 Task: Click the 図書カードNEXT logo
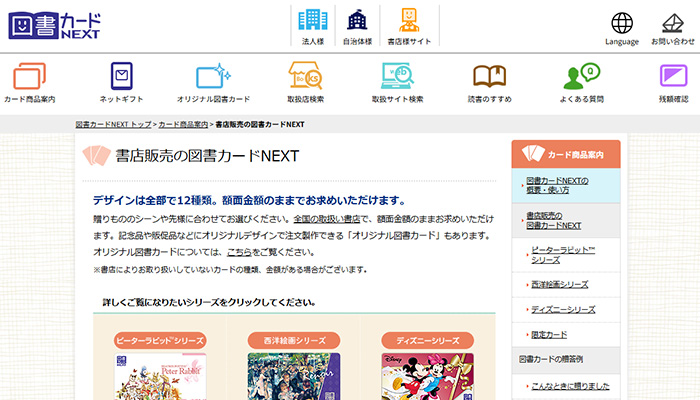pos(54,25)
